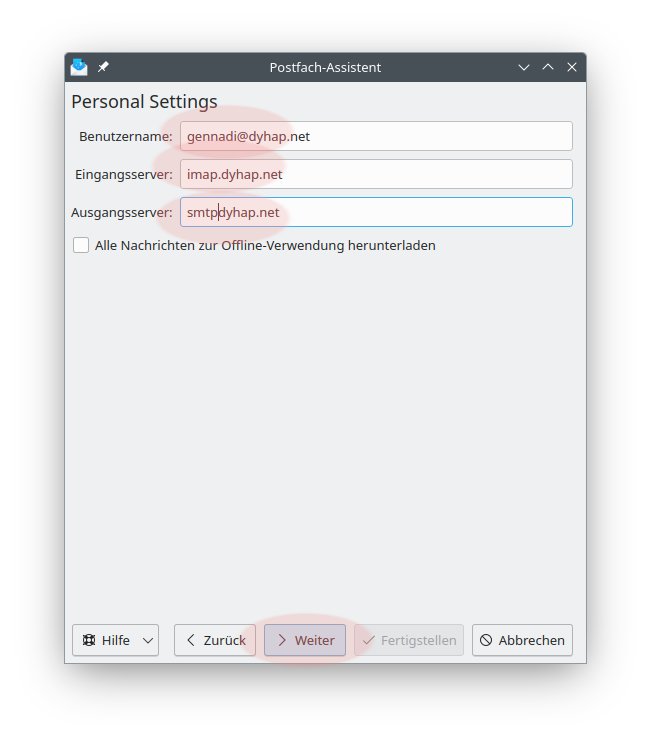Minimize the Postfach-Assistent window
This screenshot has width=651, height=740.
523,67
